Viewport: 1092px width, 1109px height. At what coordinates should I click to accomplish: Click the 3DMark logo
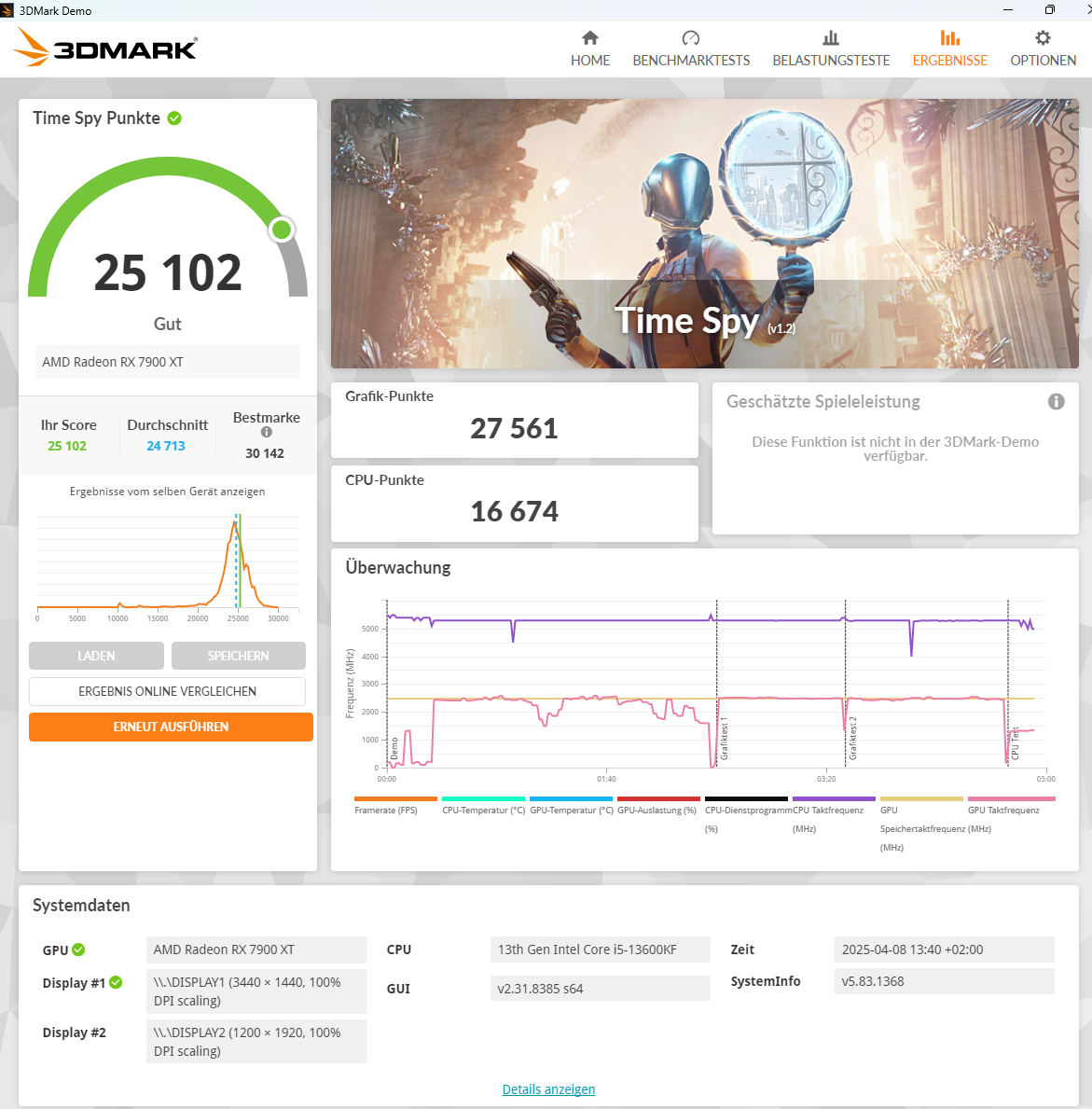105,47
